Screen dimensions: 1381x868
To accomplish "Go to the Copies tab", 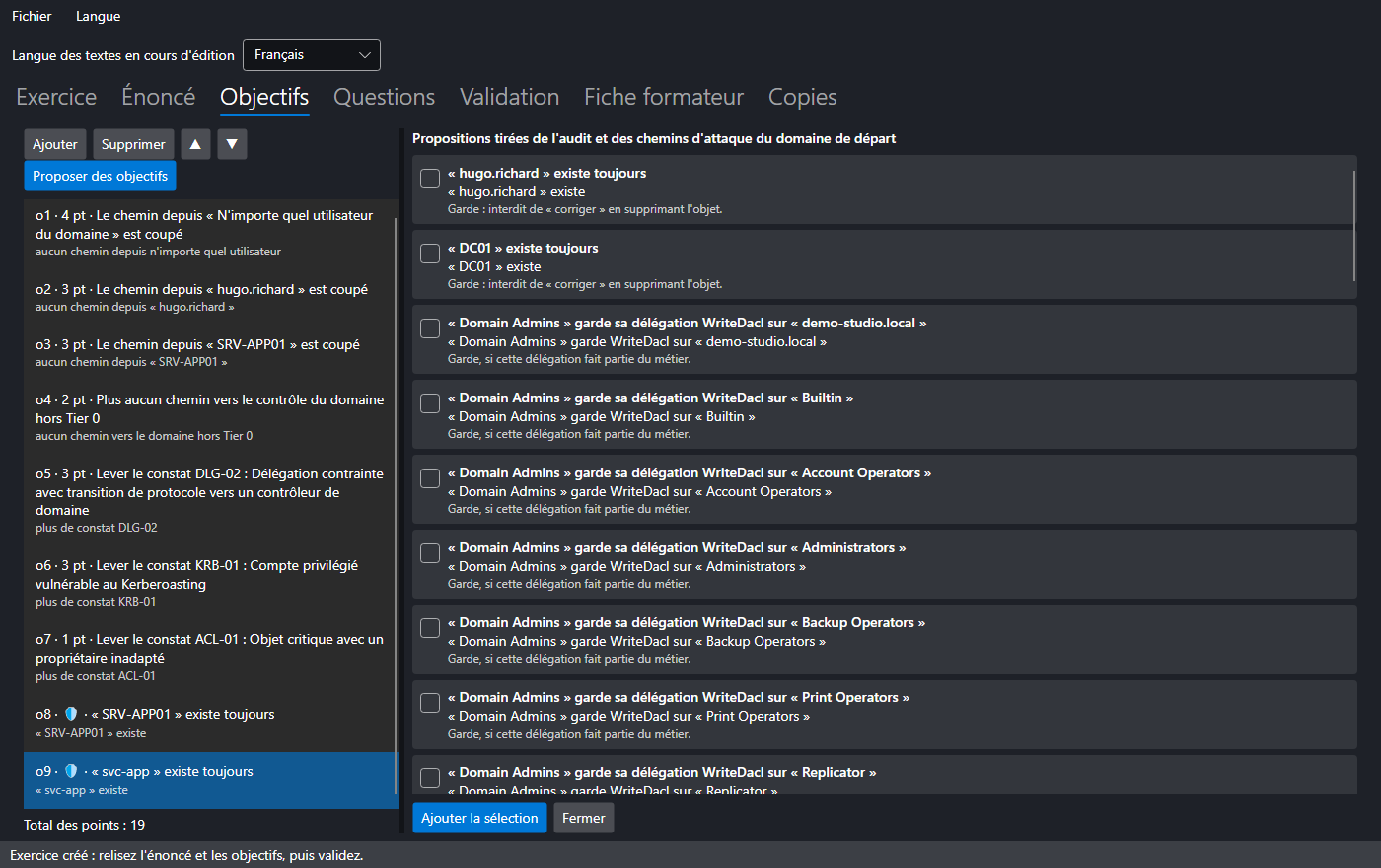I will [803, 97].
